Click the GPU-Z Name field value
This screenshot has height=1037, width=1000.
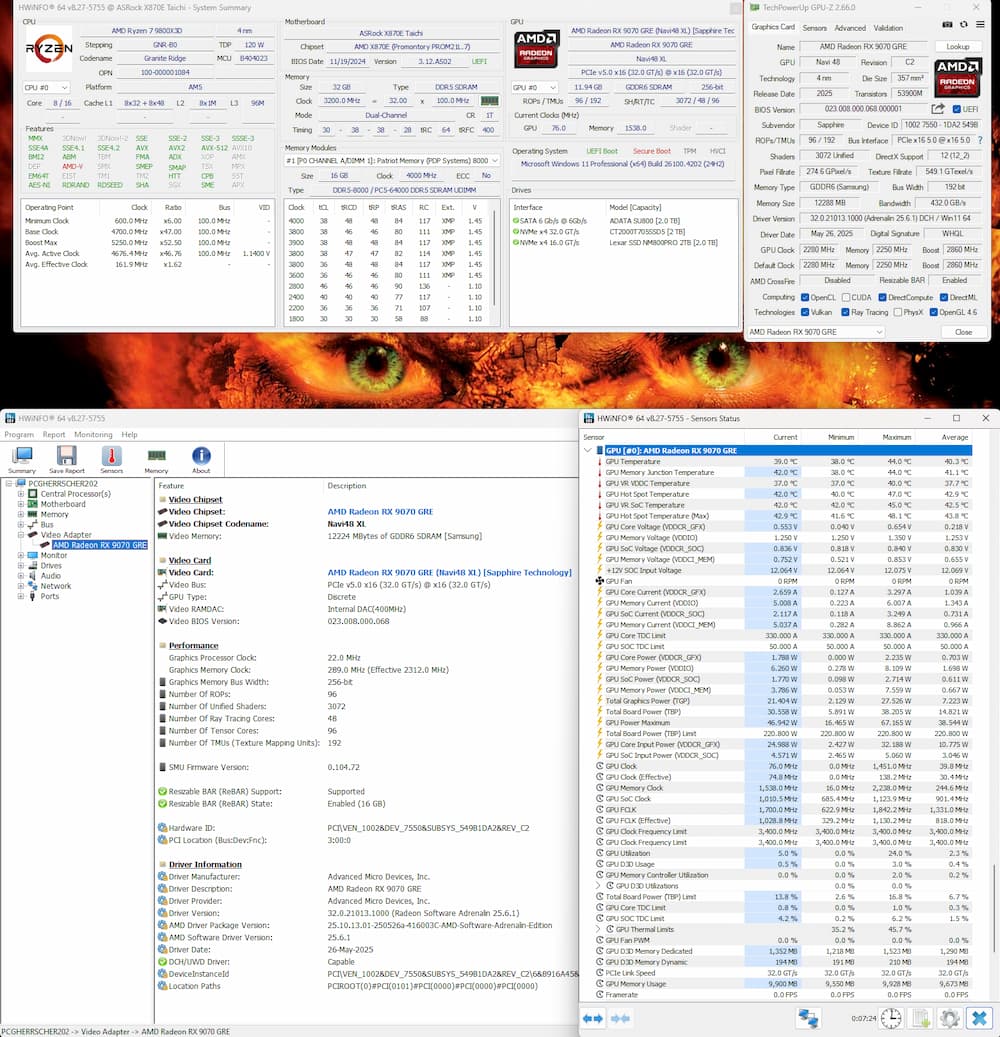click(x=864, y=47)
